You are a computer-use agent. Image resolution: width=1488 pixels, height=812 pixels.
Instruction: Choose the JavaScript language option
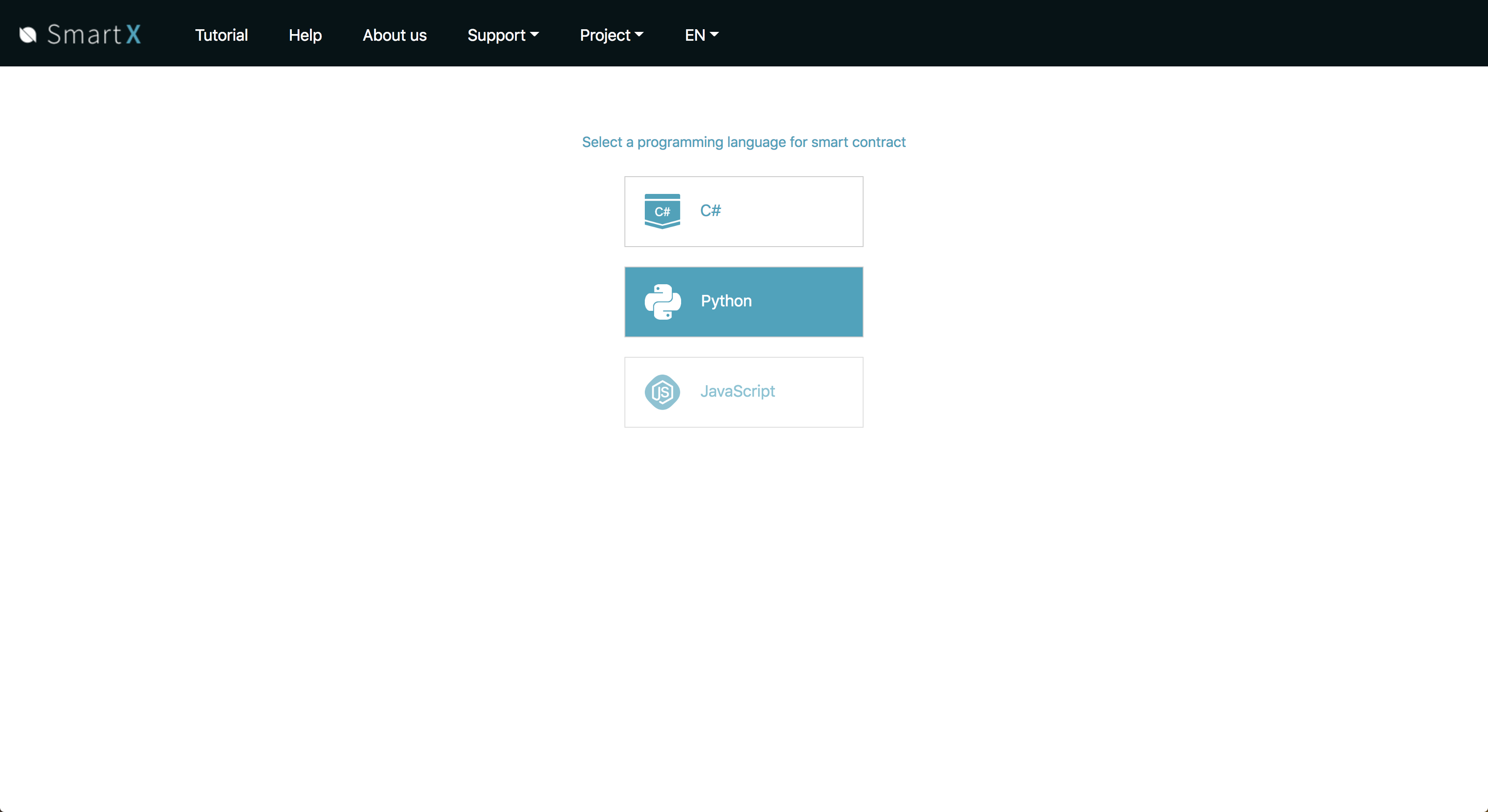point(744,392)
